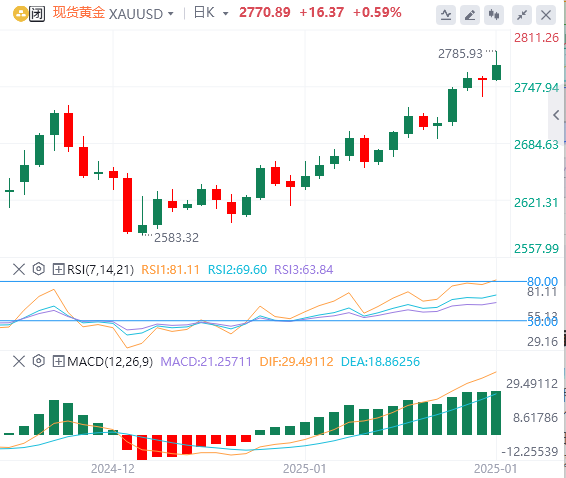
Task: Open RSI indicator settings gear
Action: click(38, 269)
